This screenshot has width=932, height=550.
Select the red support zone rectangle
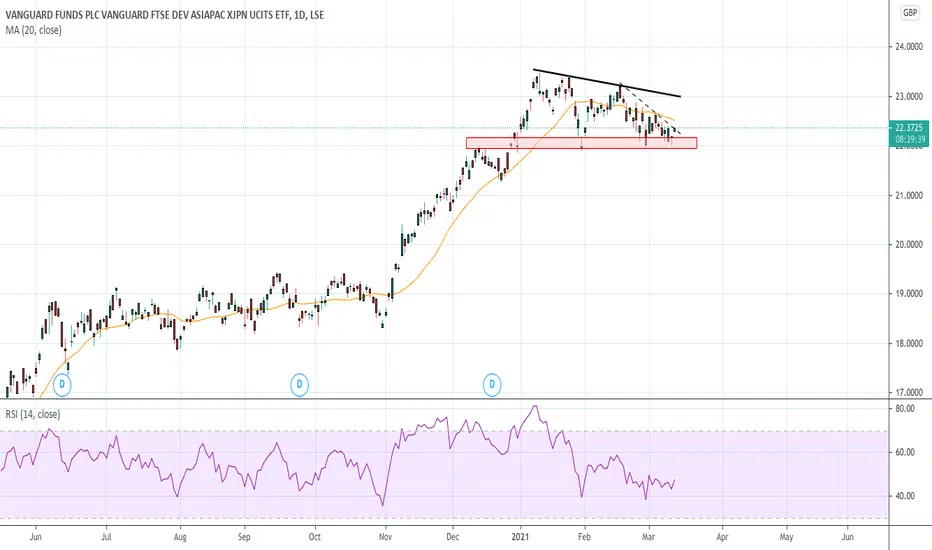click(x=581, y=143)
